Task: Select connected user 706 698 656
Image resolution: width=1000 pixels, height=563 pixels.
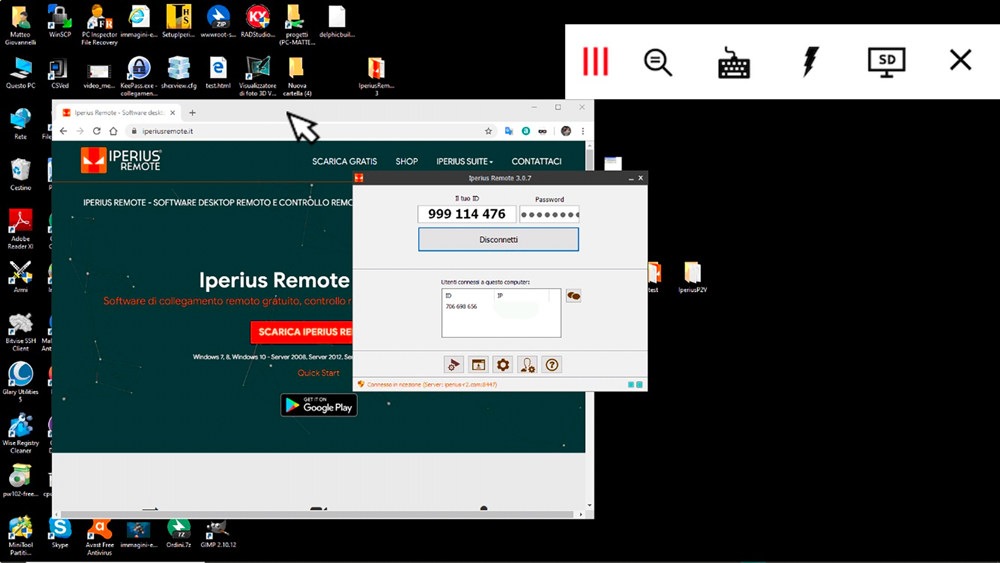Action: point(462,307)
